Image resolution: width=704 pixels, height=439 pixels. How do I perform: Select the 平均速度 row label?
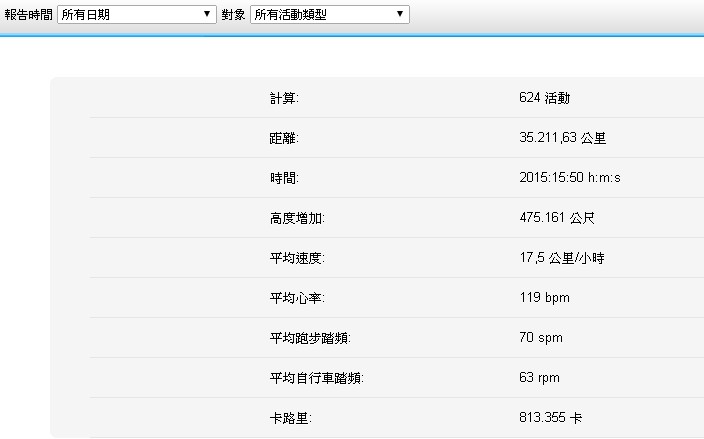[x=297, y=258]
